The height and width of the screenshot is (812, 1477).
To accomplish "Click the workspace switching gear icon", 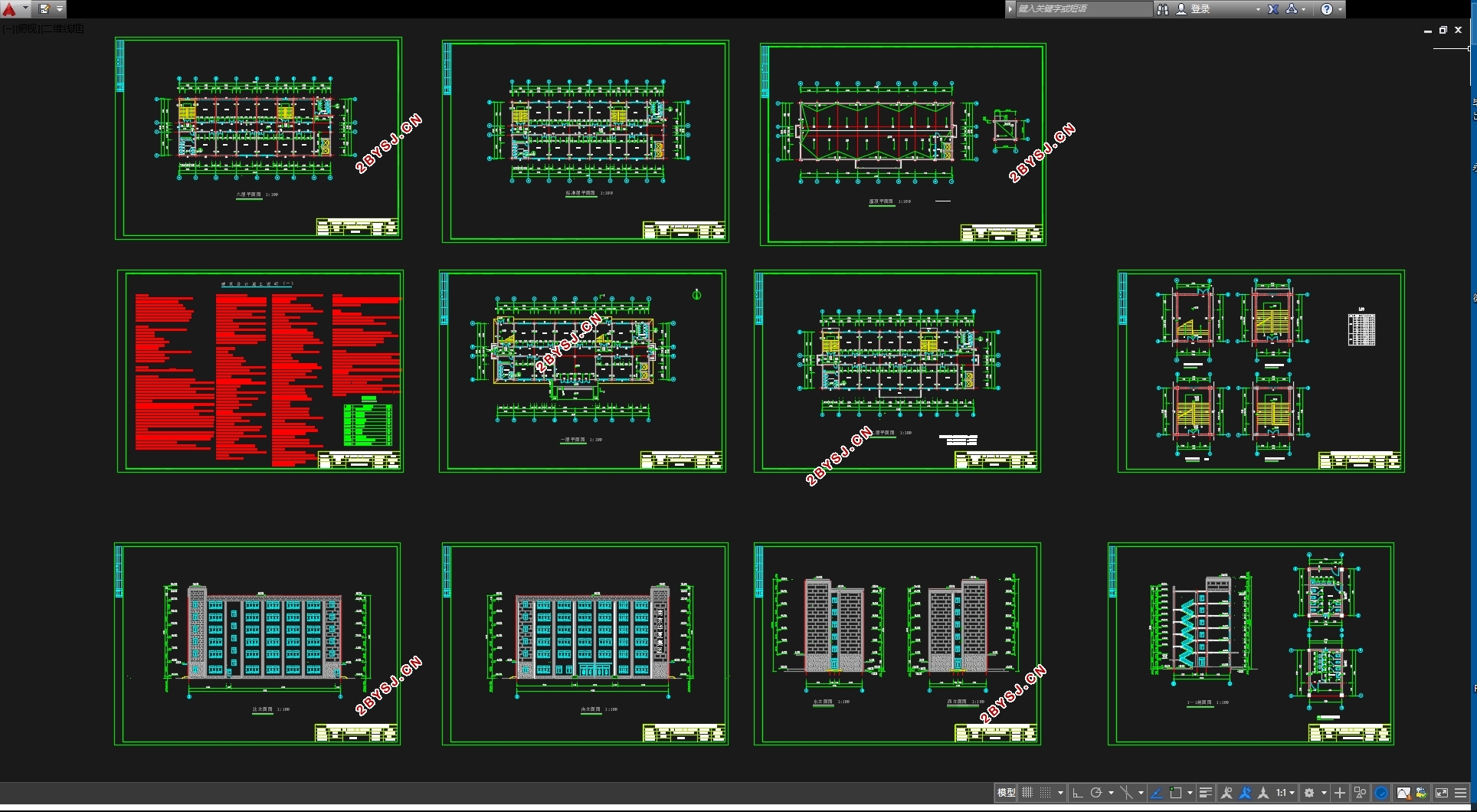I will pyautogui.click(x=1309, y=793).
